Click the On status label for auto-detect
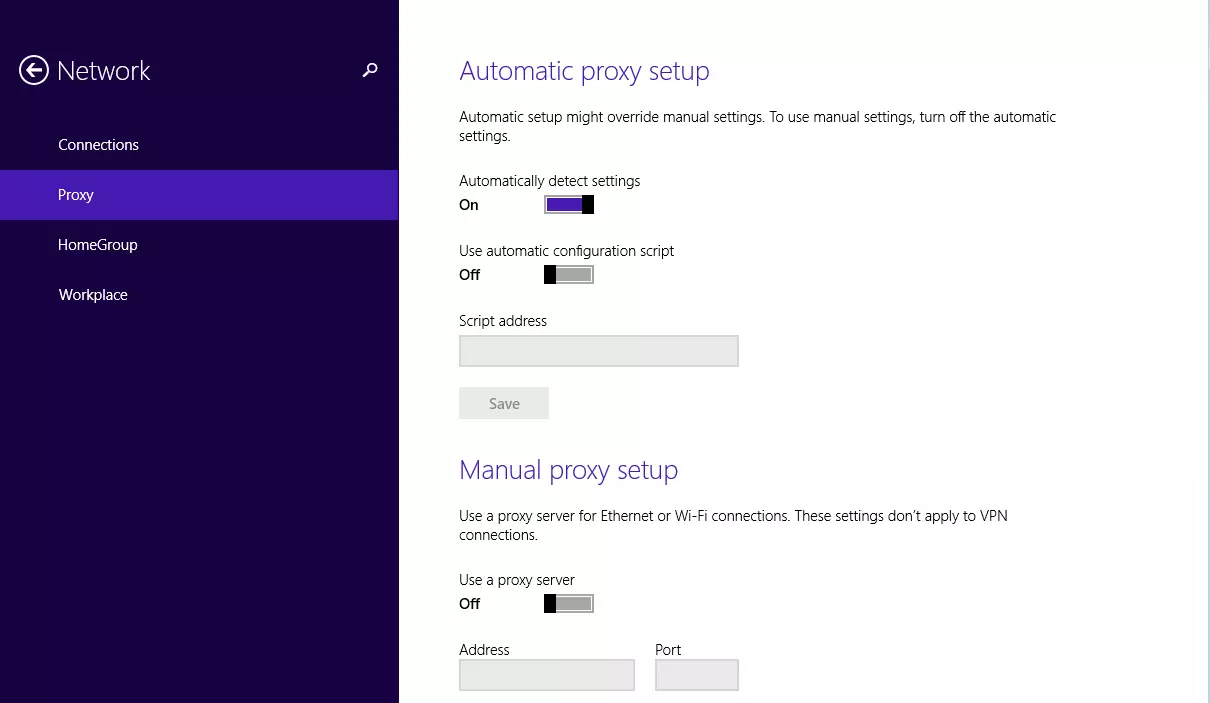This screenshot has height=703, width=1210. [469, 205]
